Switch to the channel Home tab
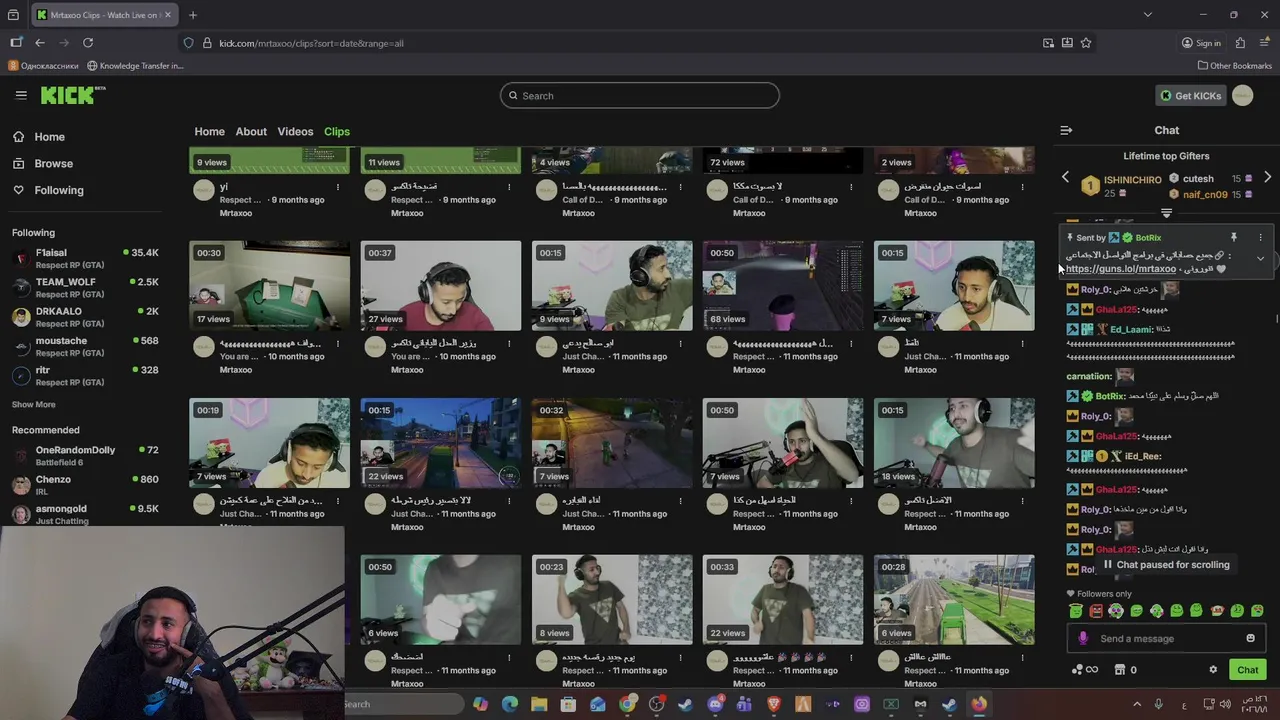1280x720 pixels. click(209, 132)
